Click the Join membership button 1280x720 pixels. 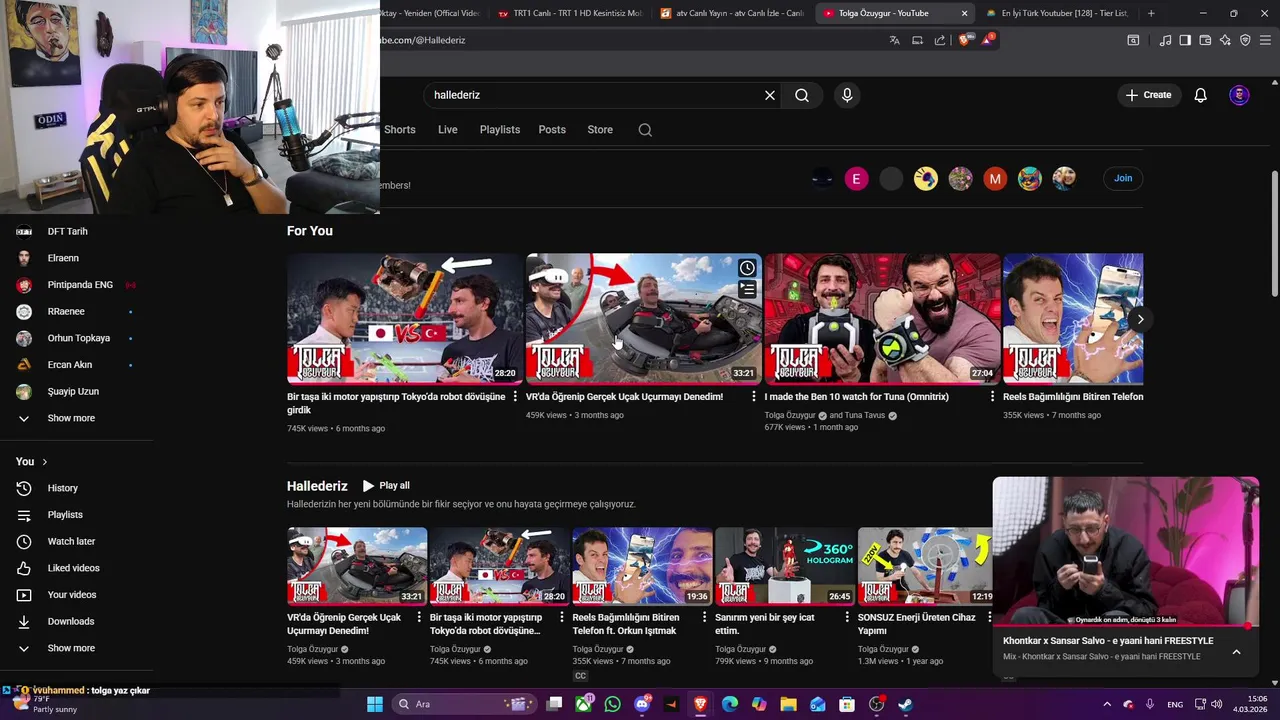point(1123,178)
